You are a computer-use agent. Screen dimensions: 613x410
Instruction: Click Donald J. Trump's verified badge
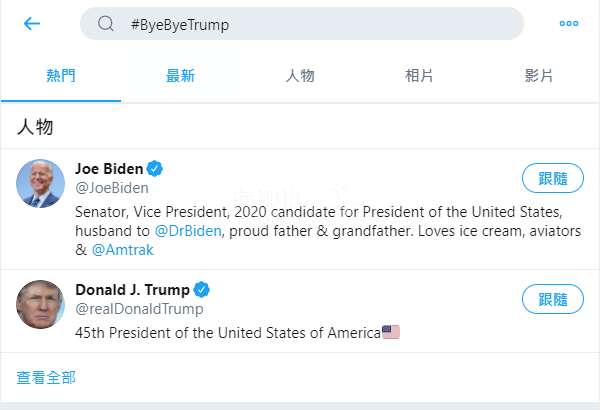coord(202,290)
